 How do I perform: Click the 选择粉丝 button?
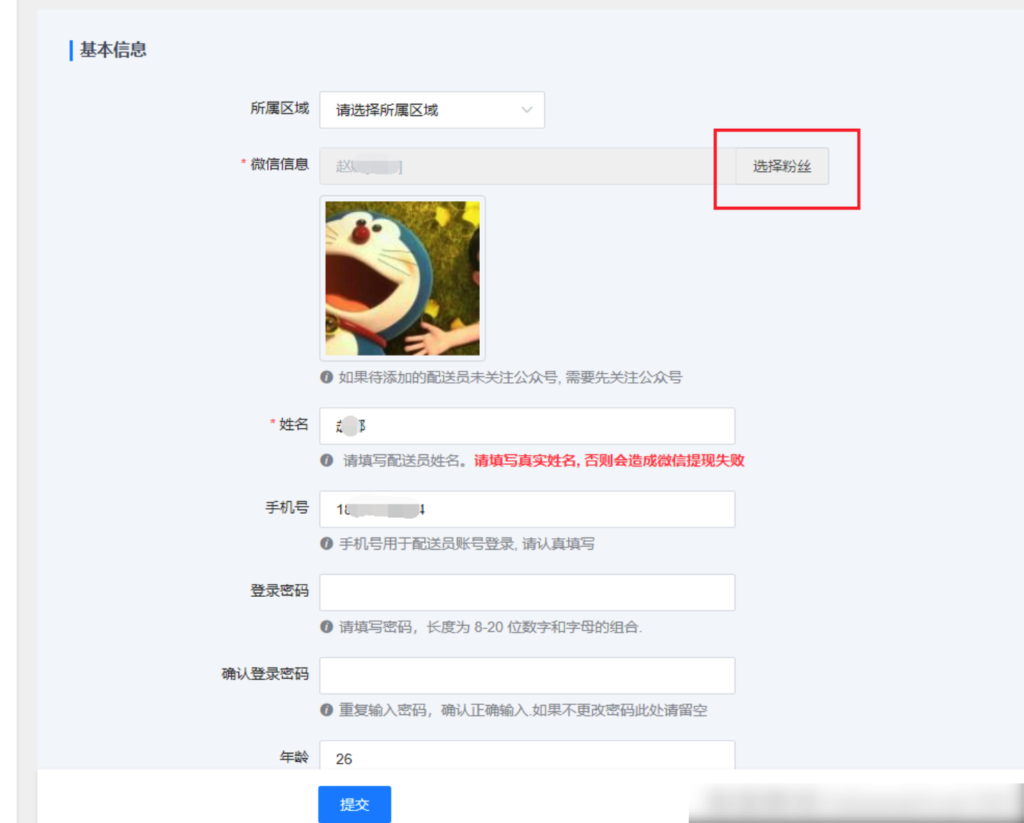click(781, 166)
